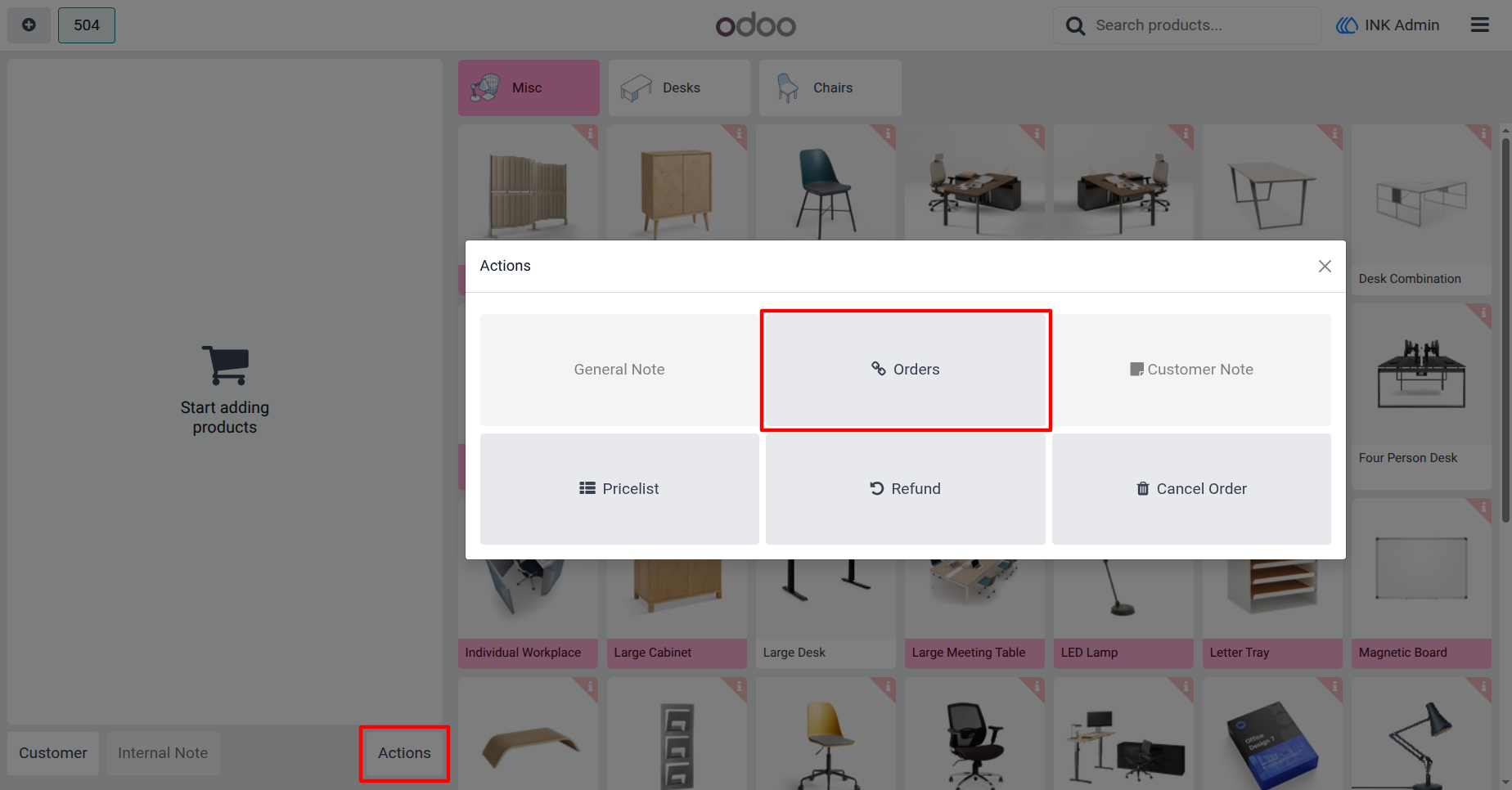Click Cancel Order action
Image resolution: width=1512 pixels, height=790 pixels.
pos(1191,489)
